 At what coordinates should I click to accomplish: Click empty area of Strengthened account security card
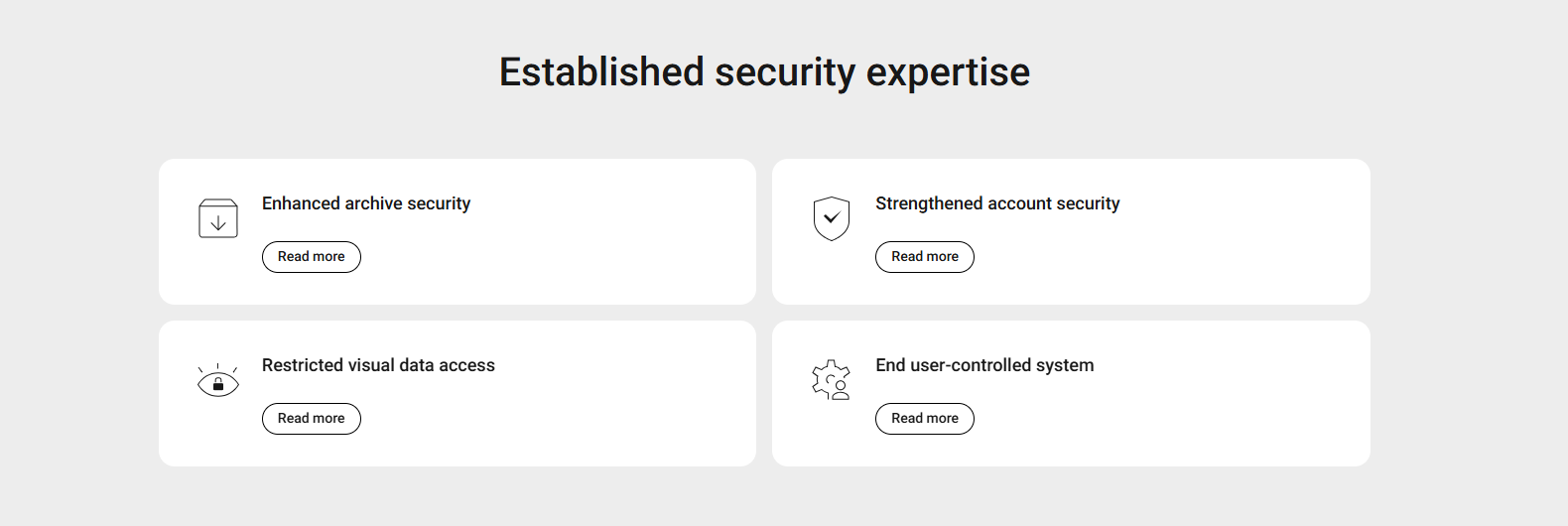click(x=1211, y=248)
